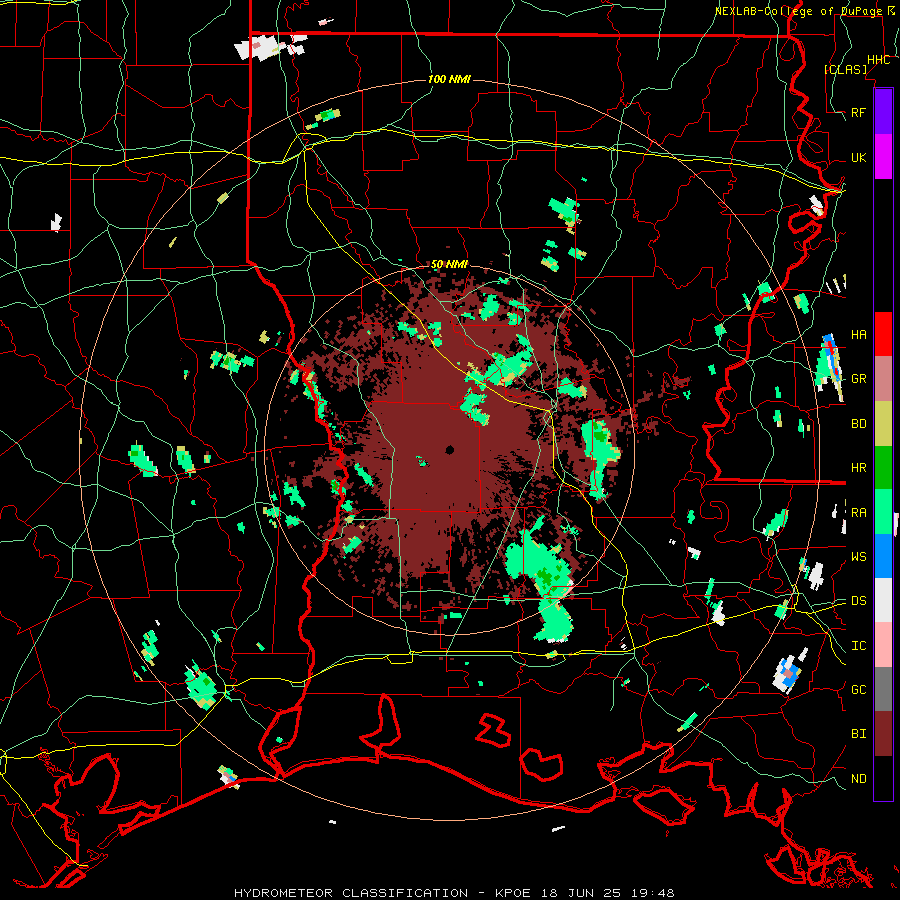Click the RF legend label
Screen dimensions: 900x900
pyautogui.click(x=858, y=112)
